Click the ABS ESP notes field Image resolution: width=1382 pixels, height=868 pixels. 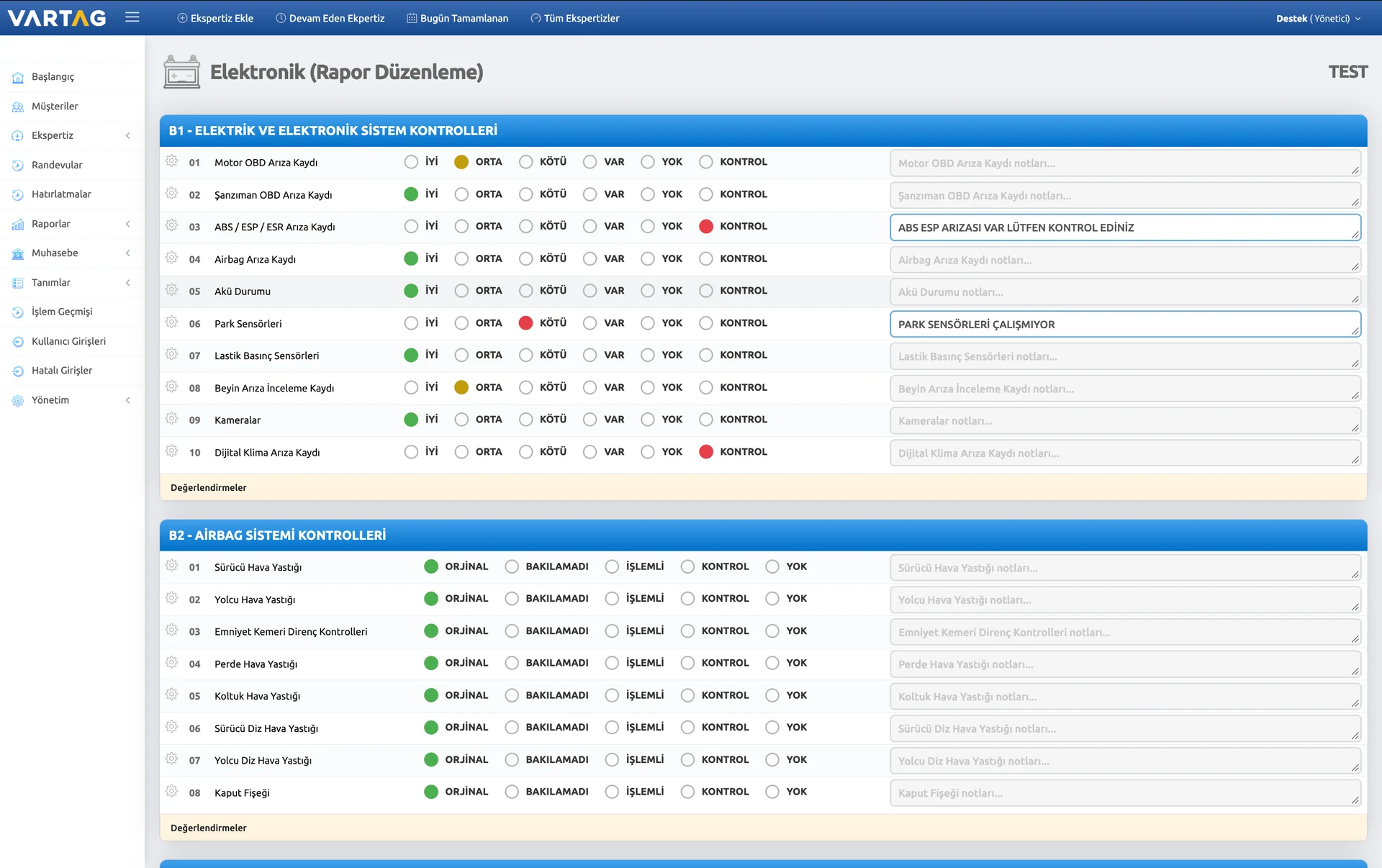coord(1125,227)
